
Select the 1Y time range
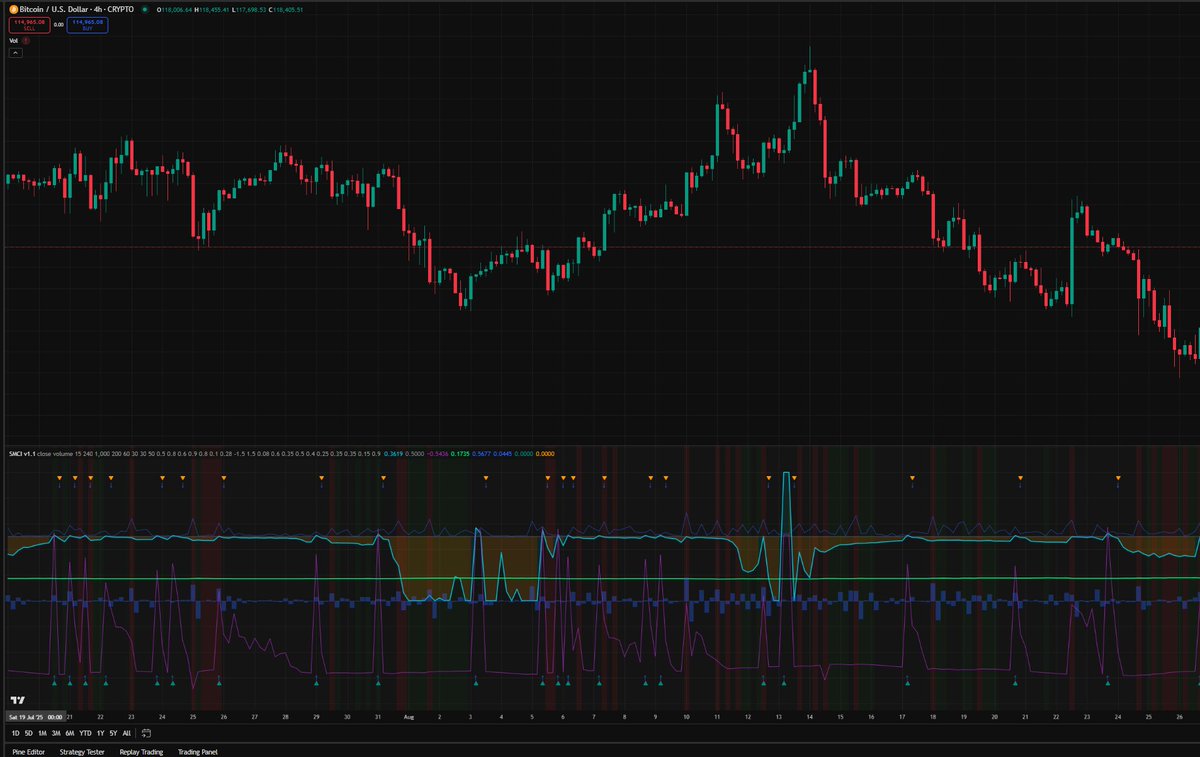coord(100,733)
